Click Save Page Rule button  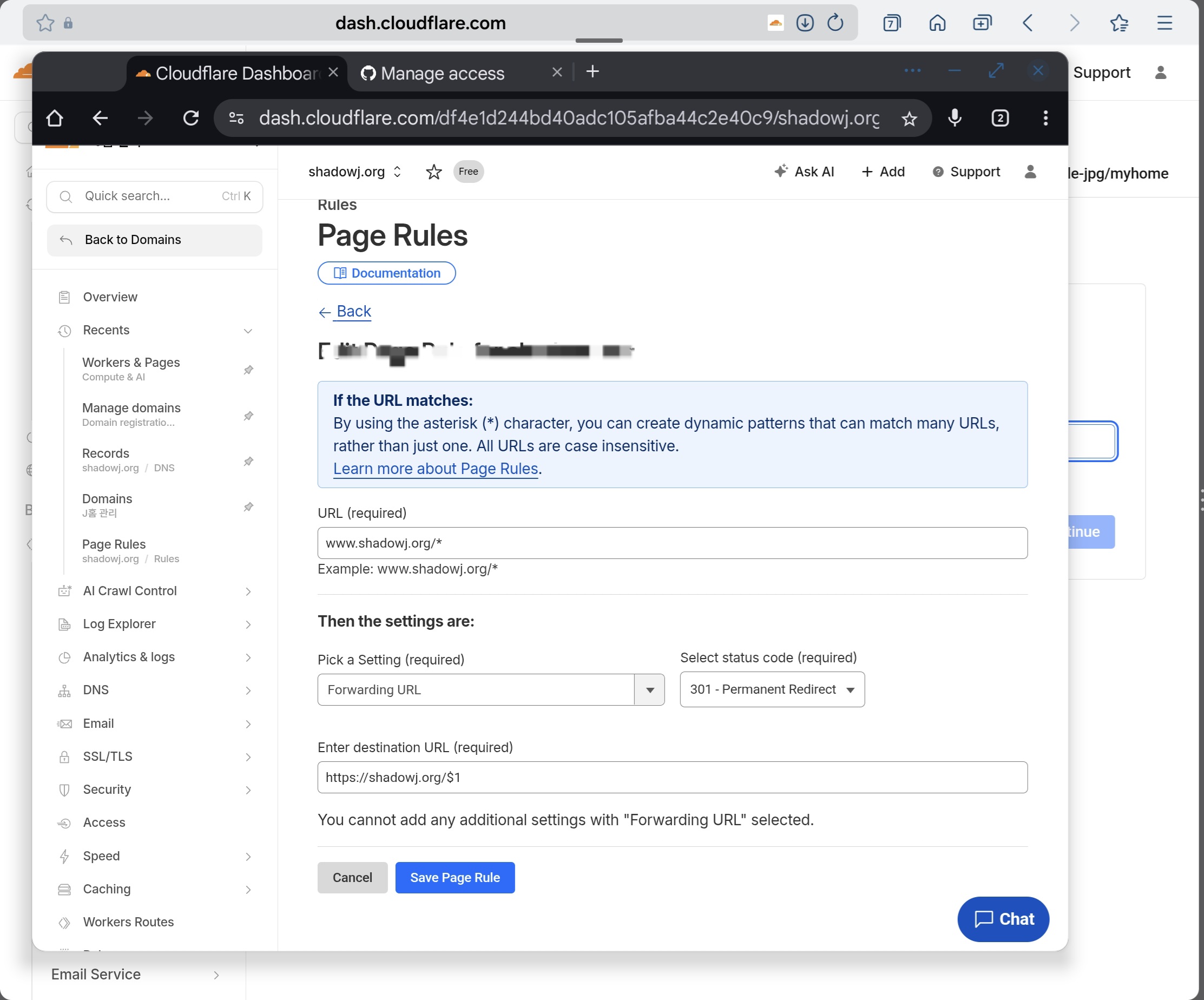[455, 877]
